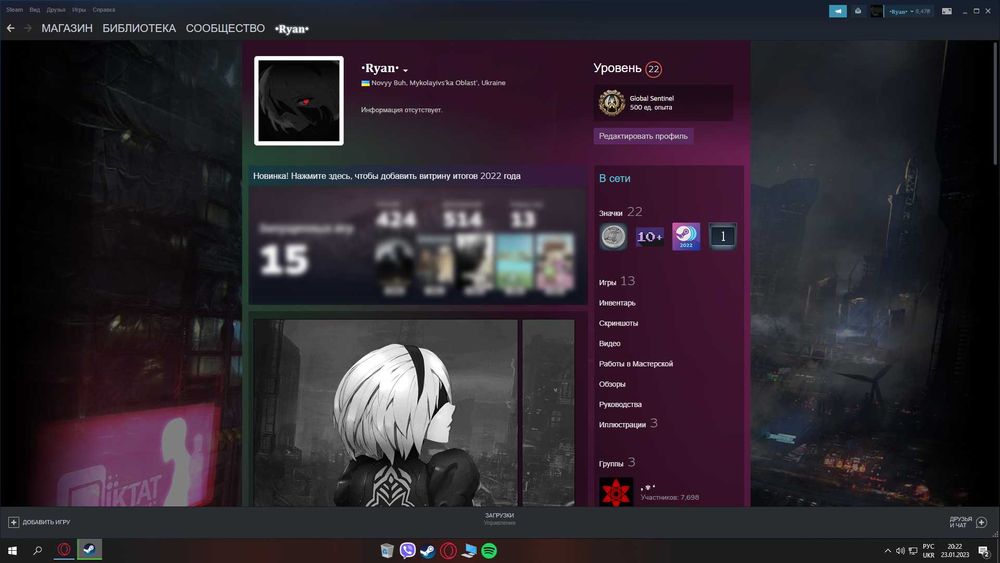This screenshot has width=1000, height=563.
Task: Open Friends and Chat plus icon
Action: click(982, 522)
